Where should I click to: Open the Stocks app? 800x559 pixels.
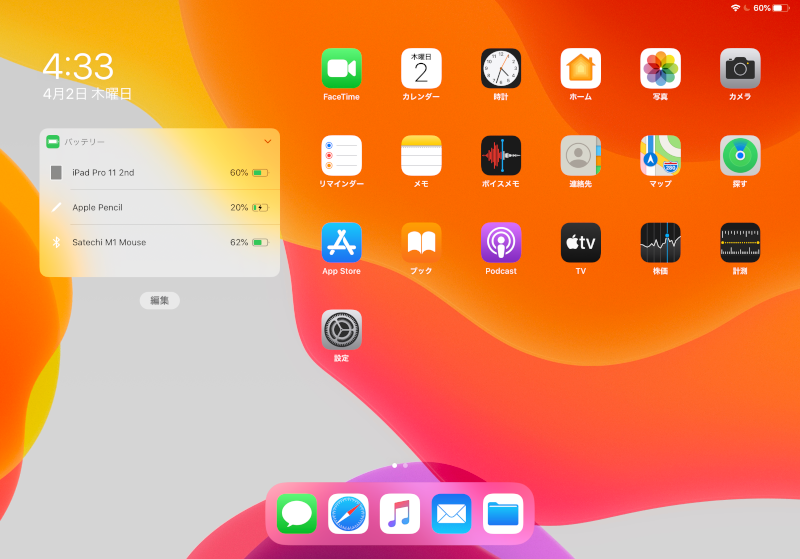pos(660,243)
